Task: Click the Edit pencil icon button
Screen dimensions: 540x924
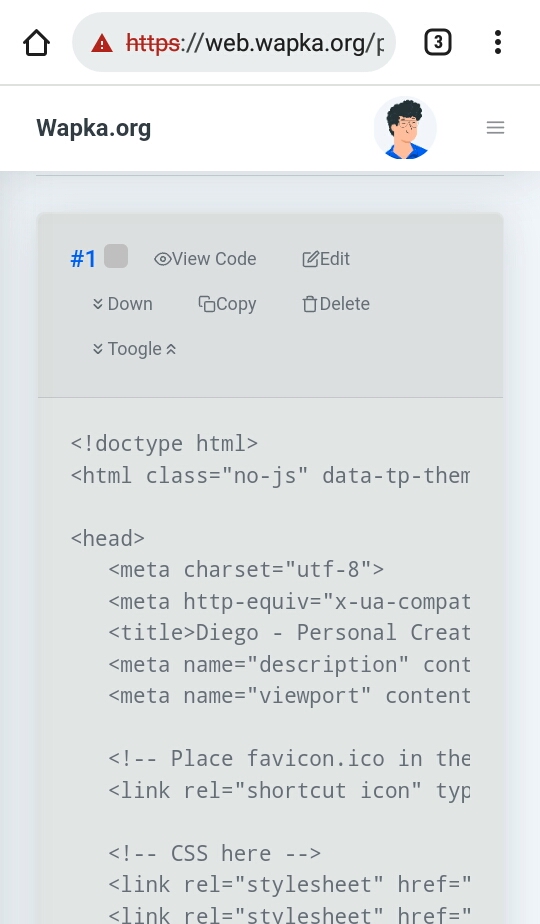Action: click(x=326, y=259)
